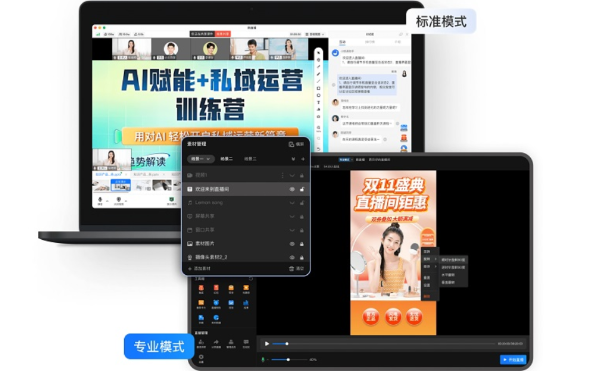Toggle visibility eye of 素材图片 item

coord(292,244)
